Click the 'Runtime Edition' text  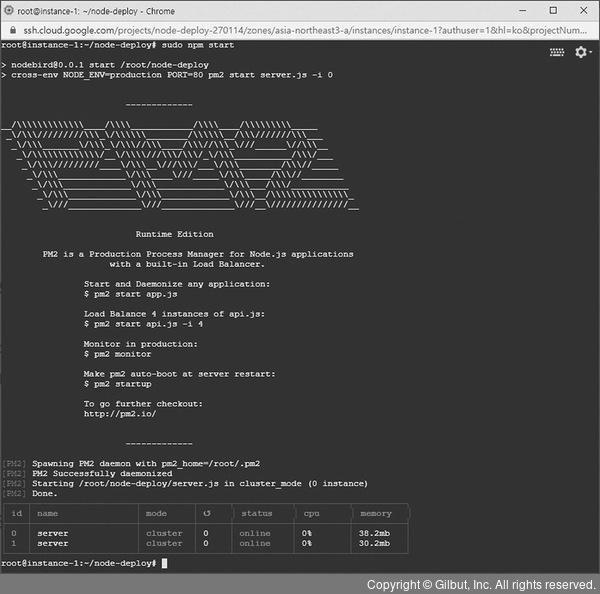(174, 234)
